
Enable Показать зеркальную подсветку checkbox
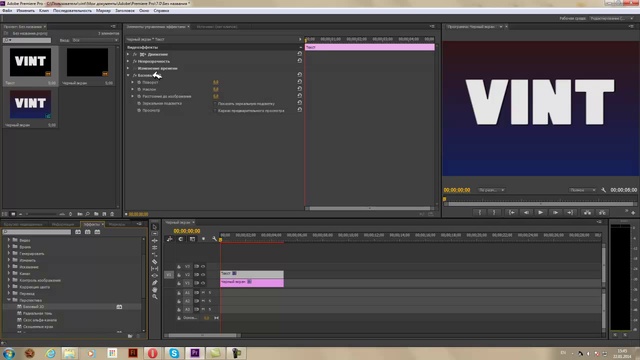coord(215,104)
